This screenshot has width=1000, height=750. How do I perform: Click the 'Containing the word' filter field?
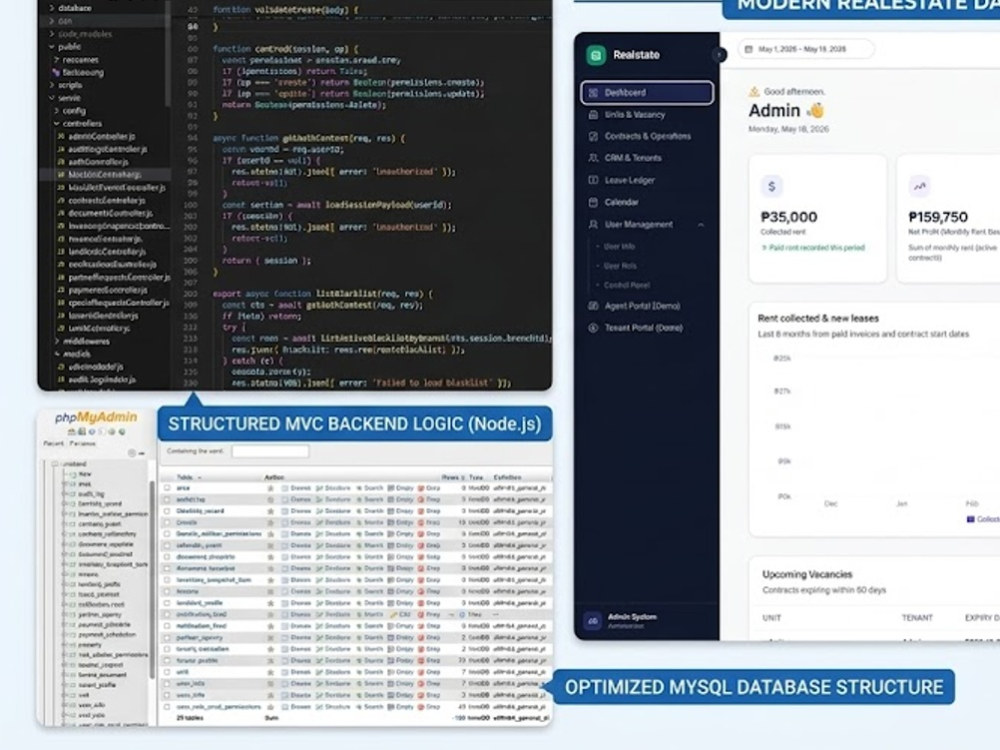pos(270,452)
